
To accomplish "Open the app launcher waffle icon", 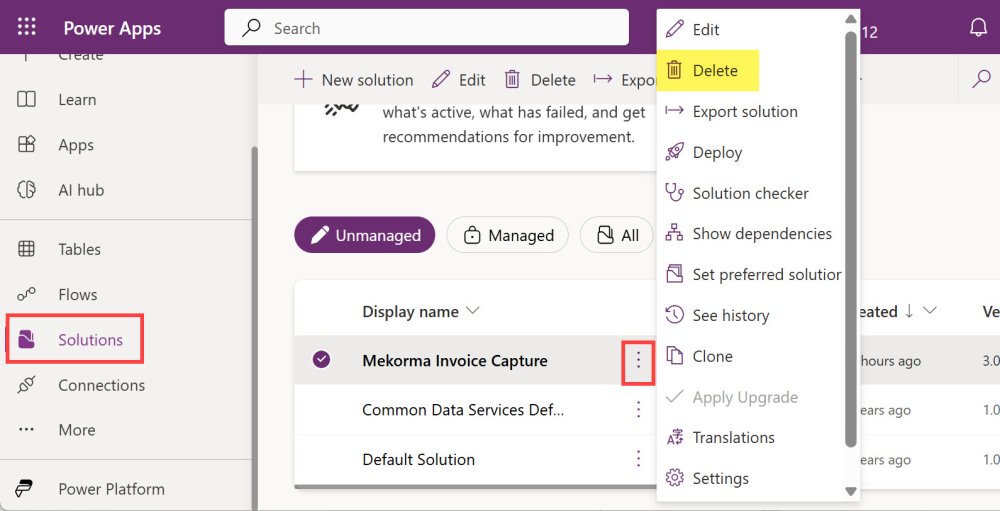I will pos(27,28).
